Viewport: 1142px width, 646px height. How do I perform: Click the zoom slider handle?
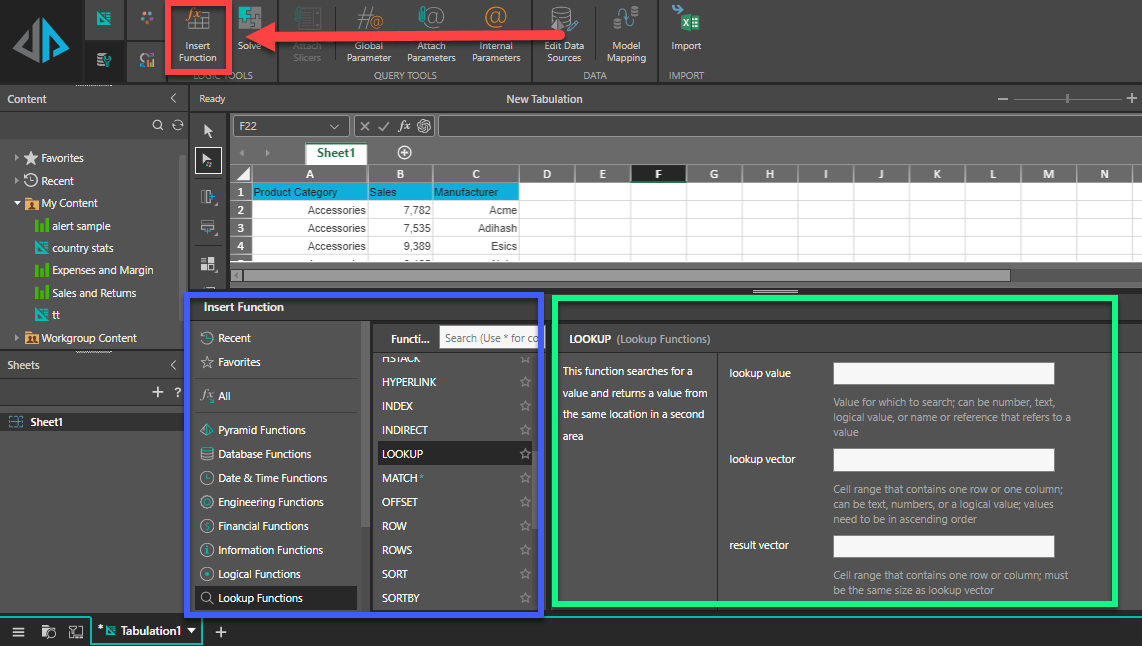(1068, 99)
